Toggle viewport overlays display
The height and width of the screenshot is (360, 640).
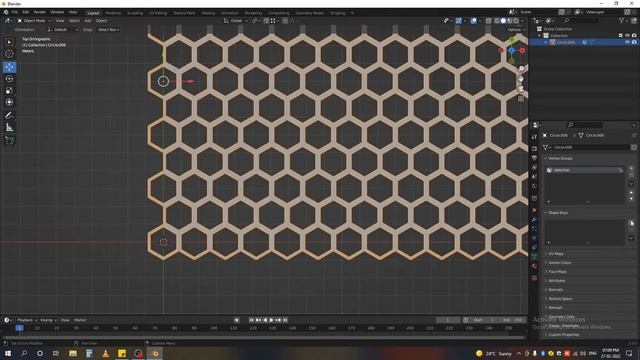473,21
